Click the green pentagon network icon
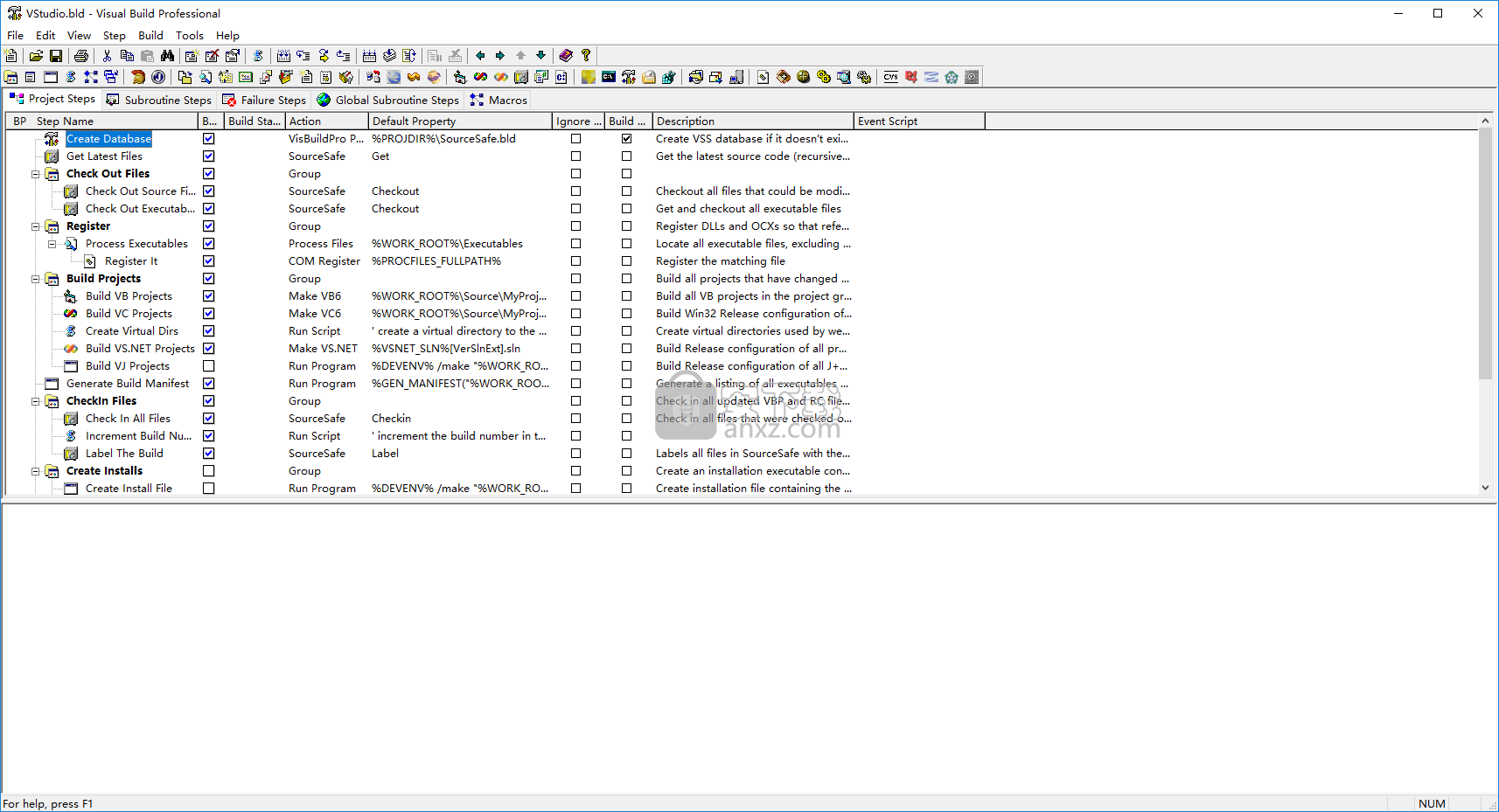 [x=952, y=77]
